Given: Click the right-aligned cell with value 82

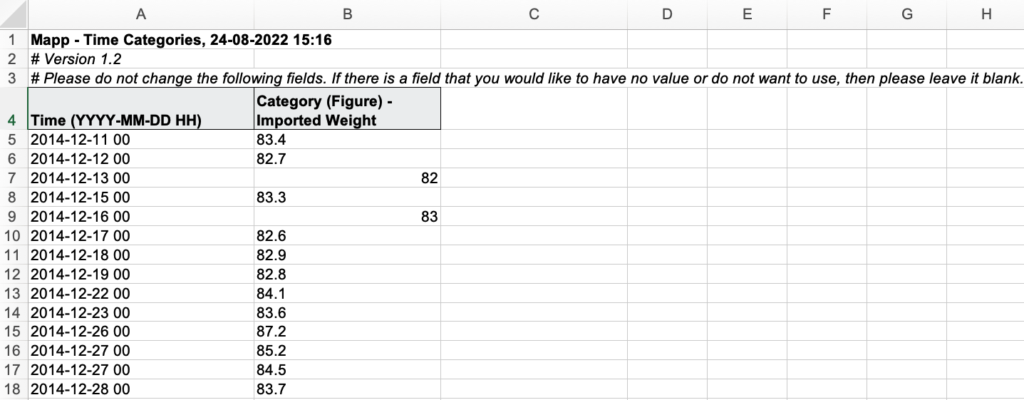Looking at the screenshot, I should [x=347, y=178].
